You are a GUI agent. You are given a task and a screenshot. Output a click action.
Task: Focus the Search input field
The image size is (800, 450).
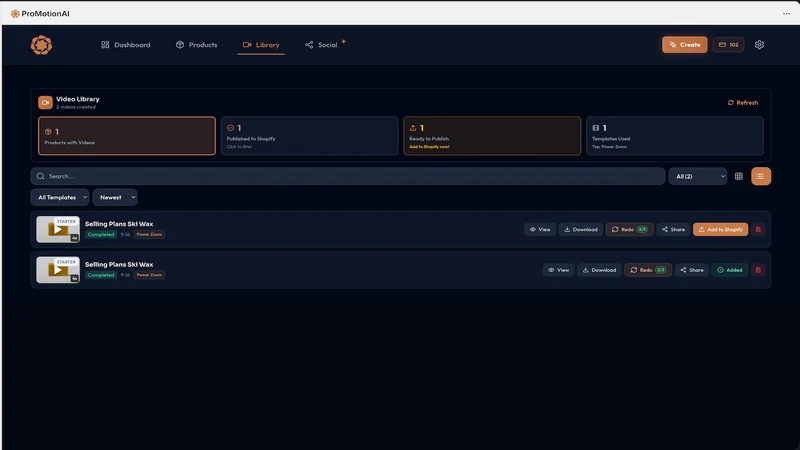(348, 176)
